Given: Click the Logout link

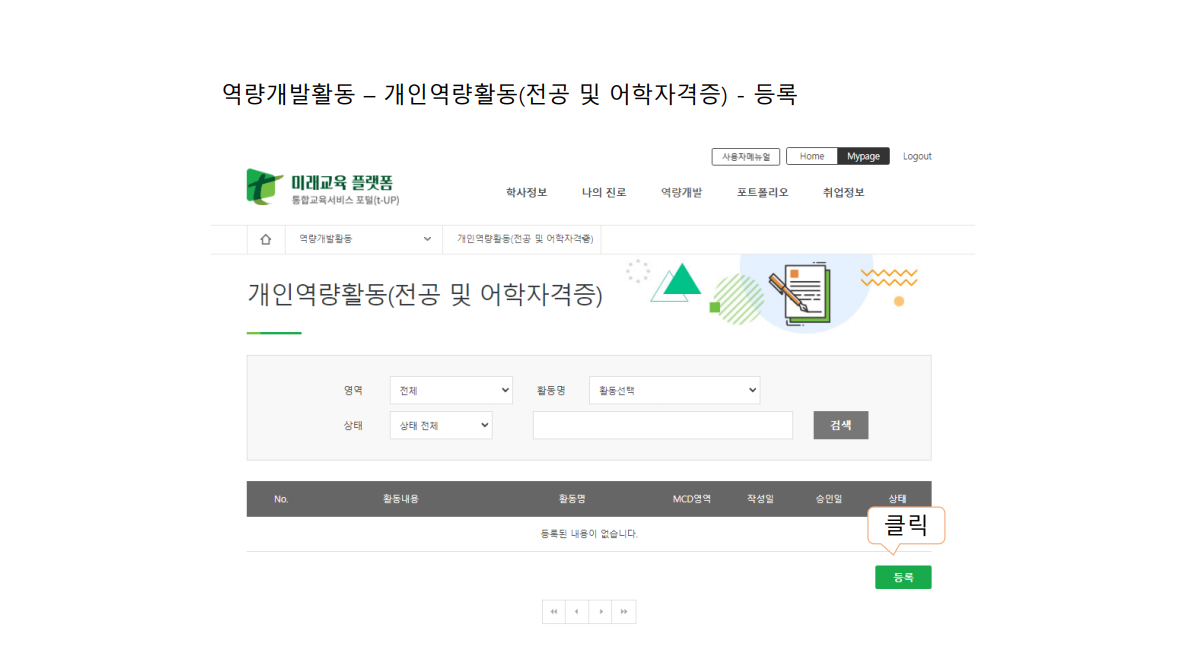Looking at the screenshot, I should 916,157.
